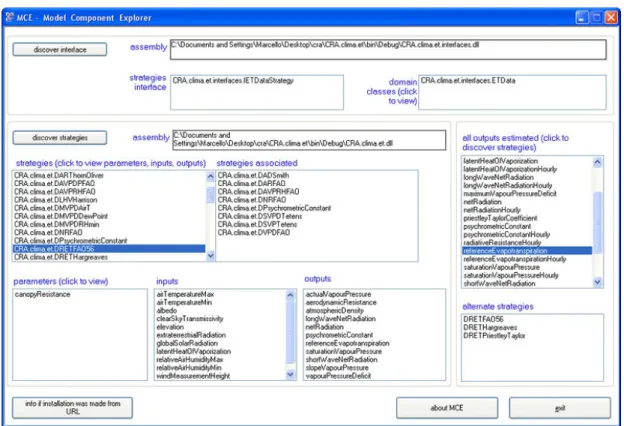The height and width of the screenshot is (426, 624).
Task: Select psychrometricConstantHourly in all outputs
Action: [507, 234]
